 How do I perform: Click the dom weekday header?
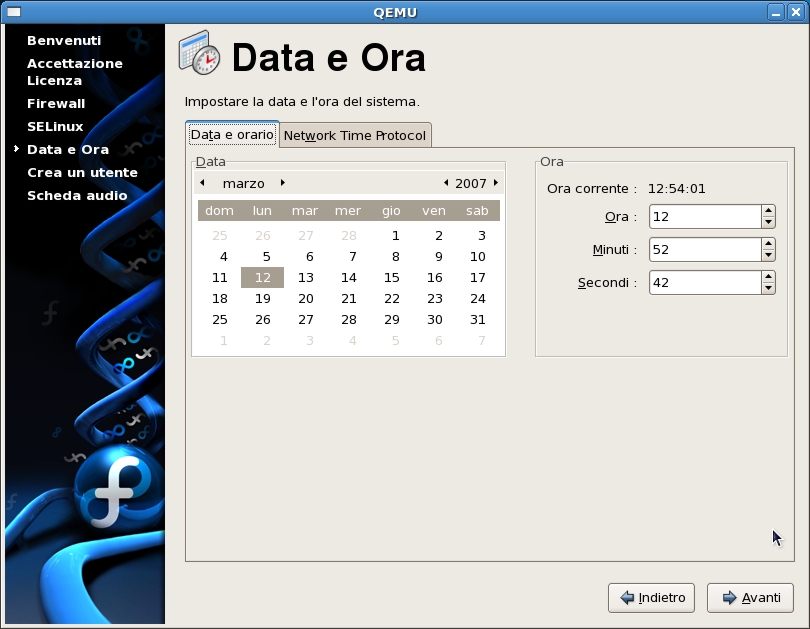click(219, 211)
